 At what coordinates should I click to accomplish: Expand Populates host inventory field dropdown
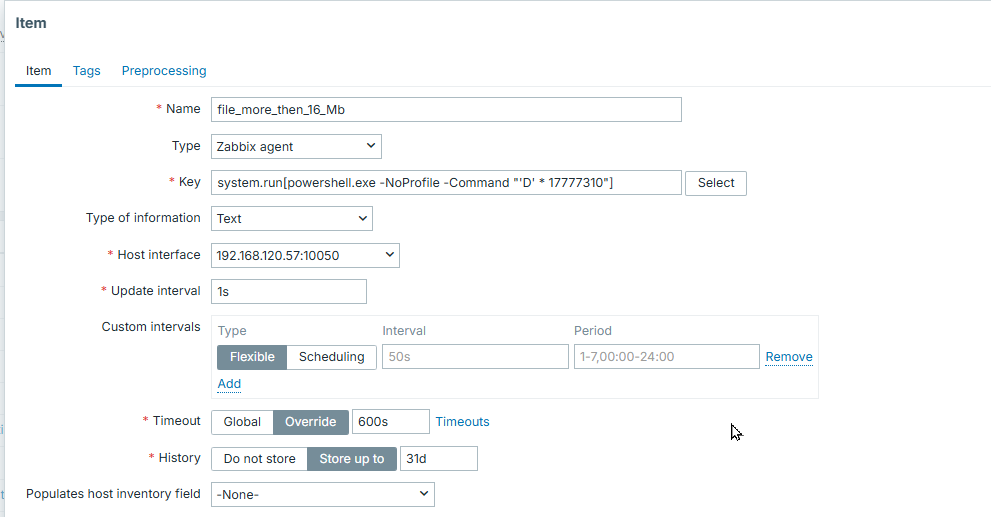(x=322, y=494)
